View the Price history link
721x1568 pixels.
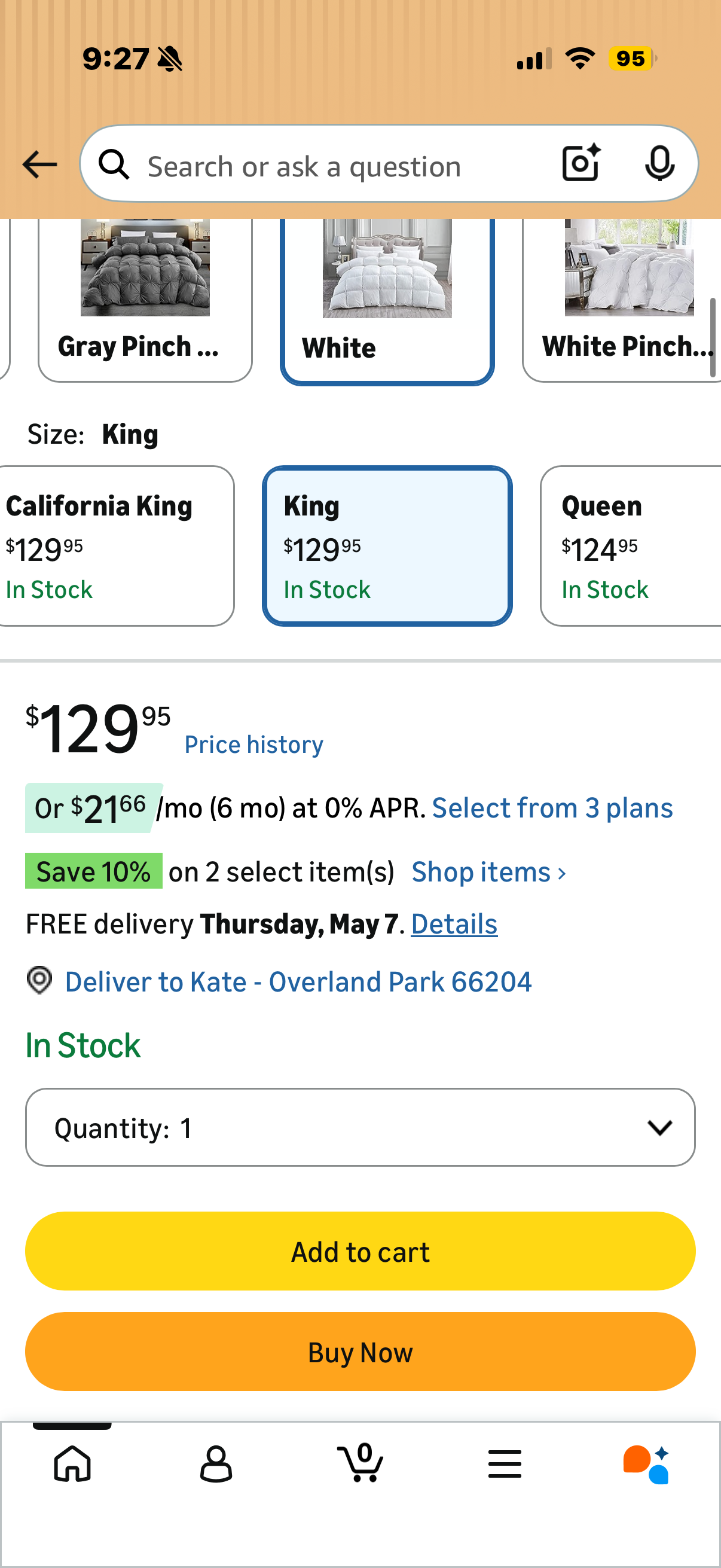point(253,743)
